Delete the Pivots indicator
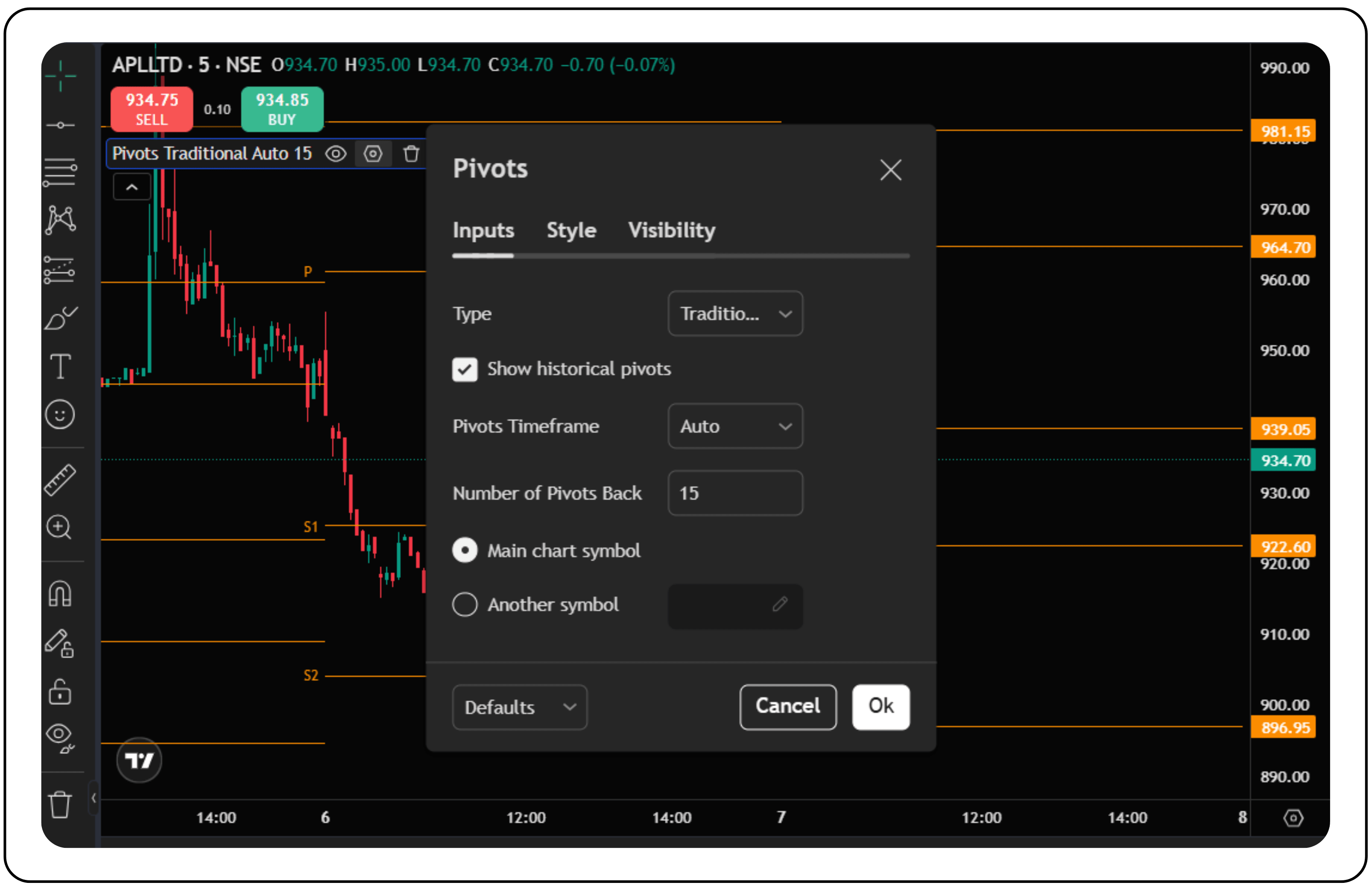The image size is (1372, 891). pyautogui.click(x=411, y=154)
